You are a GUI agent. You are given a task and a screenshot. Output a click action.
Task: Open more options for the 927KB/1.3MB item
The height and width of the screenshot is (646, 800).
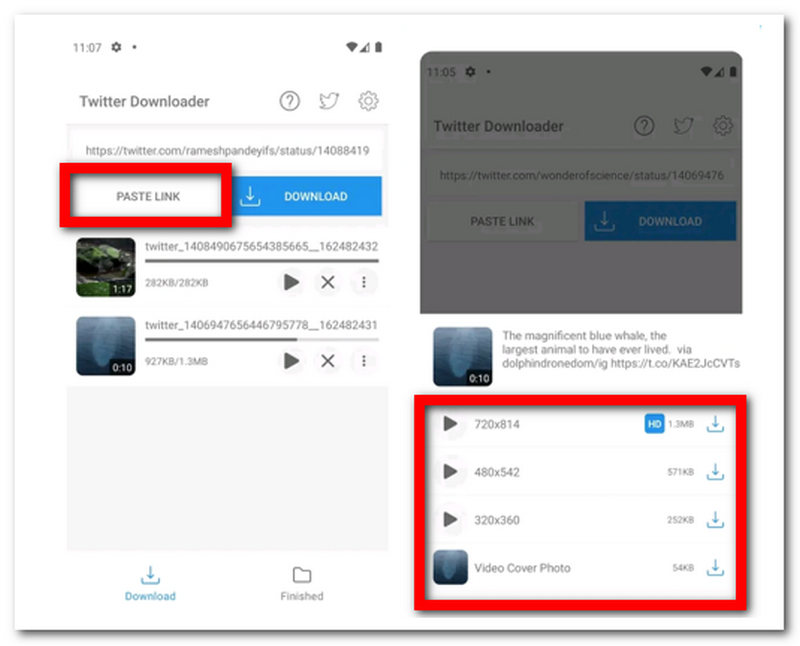point(364,361)
